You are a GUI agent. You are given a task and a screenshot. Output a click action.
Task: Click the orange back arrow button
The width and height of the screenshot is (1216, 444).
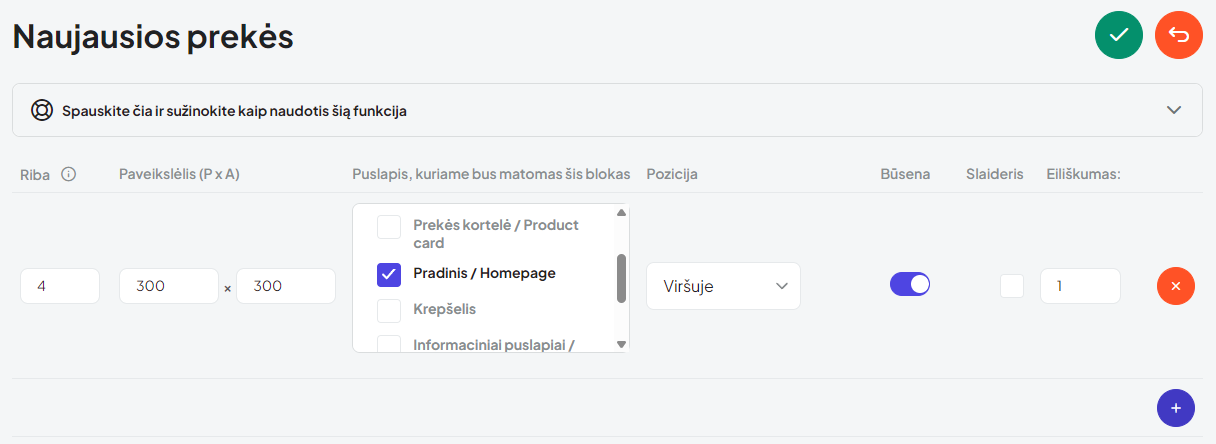click(x=1179, y=35)
